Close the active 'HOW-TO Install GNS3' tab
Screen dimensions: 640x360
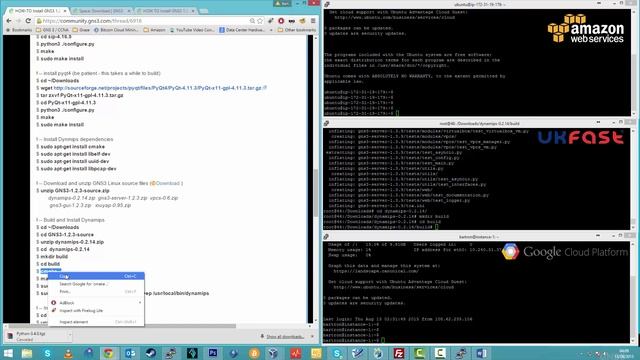pos(66,10)
